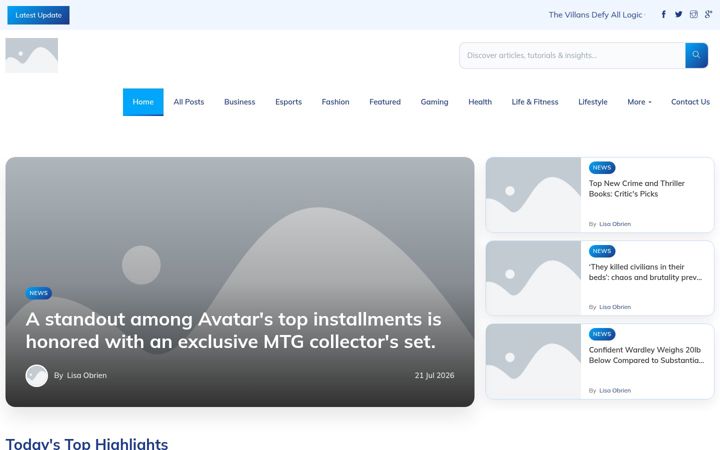This screenshot has width=720, height=450.
Task: Open the Avatar MTG collector's set article
Action: click(233, 331)
